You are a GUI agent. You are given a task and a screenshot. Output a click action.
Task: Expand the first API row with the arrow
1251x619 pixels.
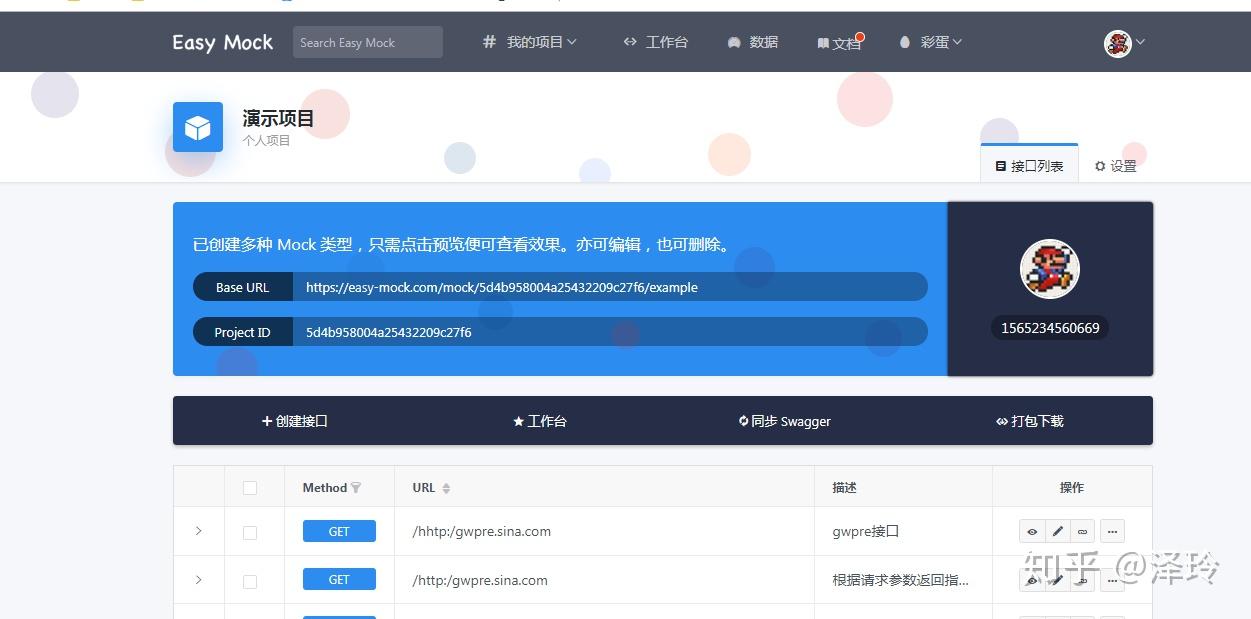point(198,531)
